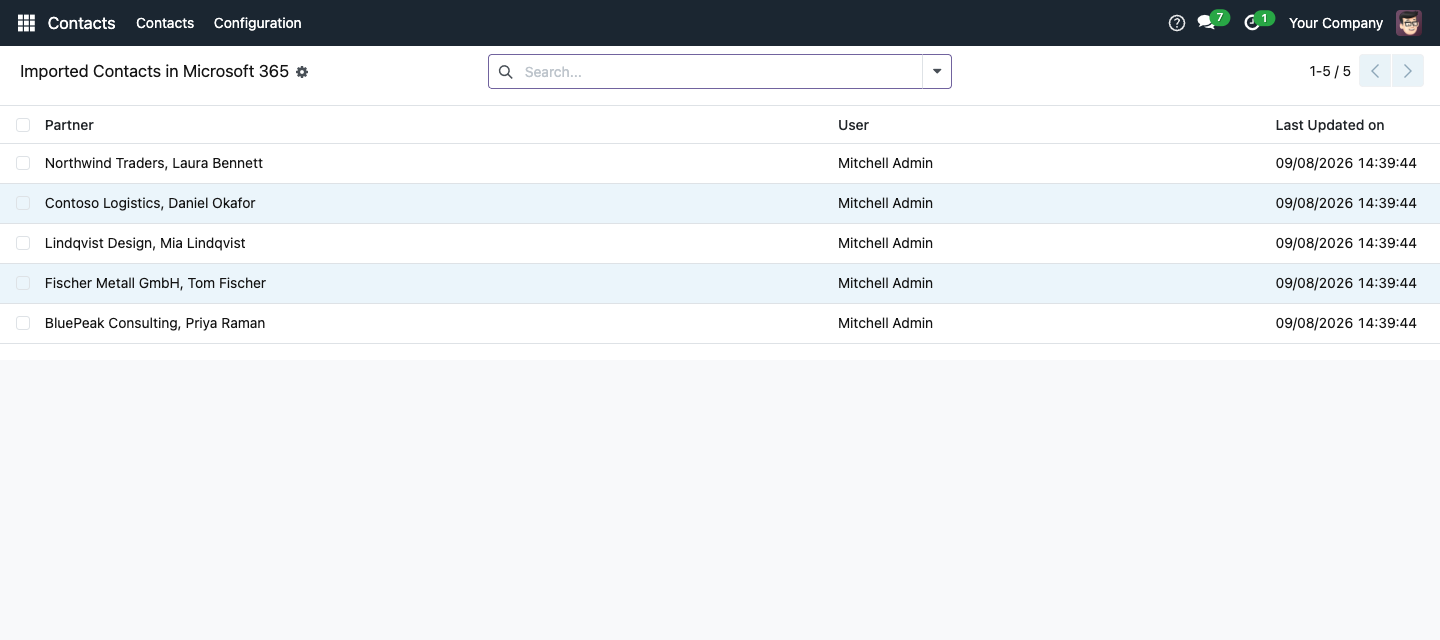Sort by User column header
Image resolution: width=1440 pixels, height=640 pixels.
853,125
